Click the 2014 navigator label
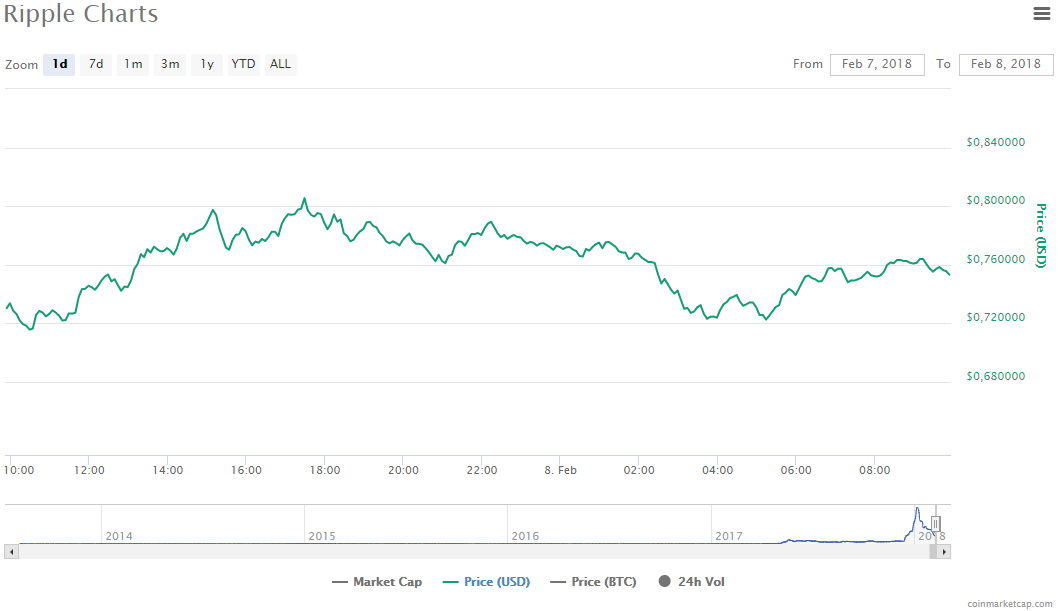Image resolution: width=1058 pixels, height=611 pixels. (119, 536)
